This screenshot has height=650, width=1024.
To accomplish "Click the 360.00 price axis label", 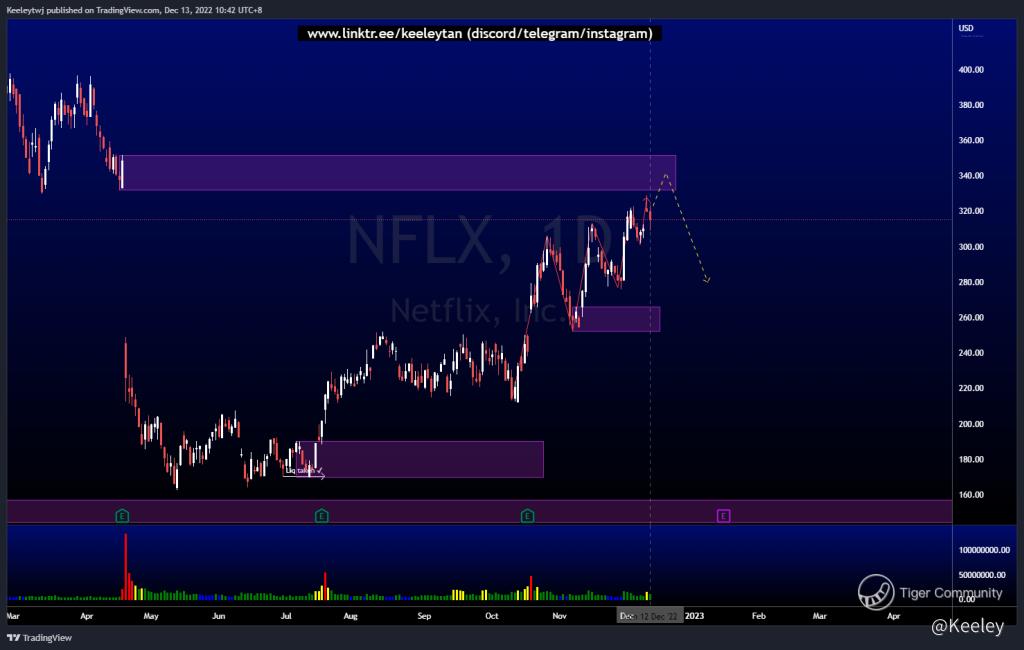I will pyautogui.click(x=971, y=140).
